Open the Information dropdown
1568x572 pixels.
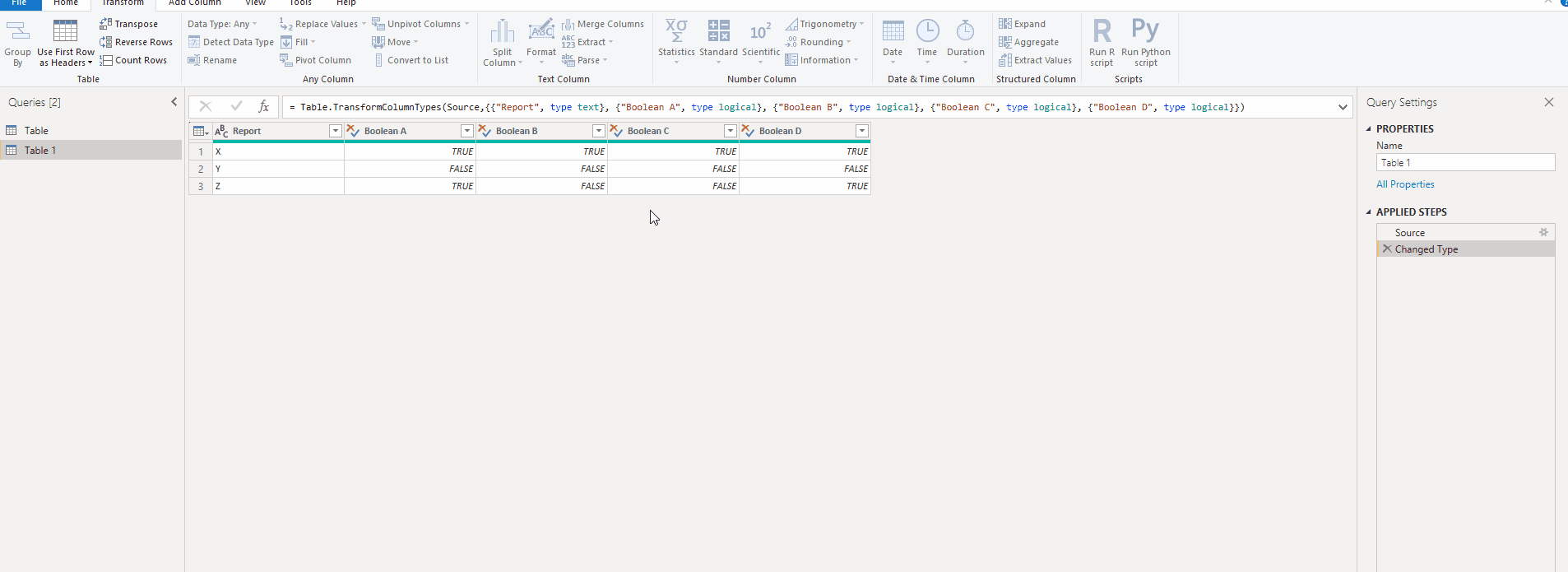(822, 60)
